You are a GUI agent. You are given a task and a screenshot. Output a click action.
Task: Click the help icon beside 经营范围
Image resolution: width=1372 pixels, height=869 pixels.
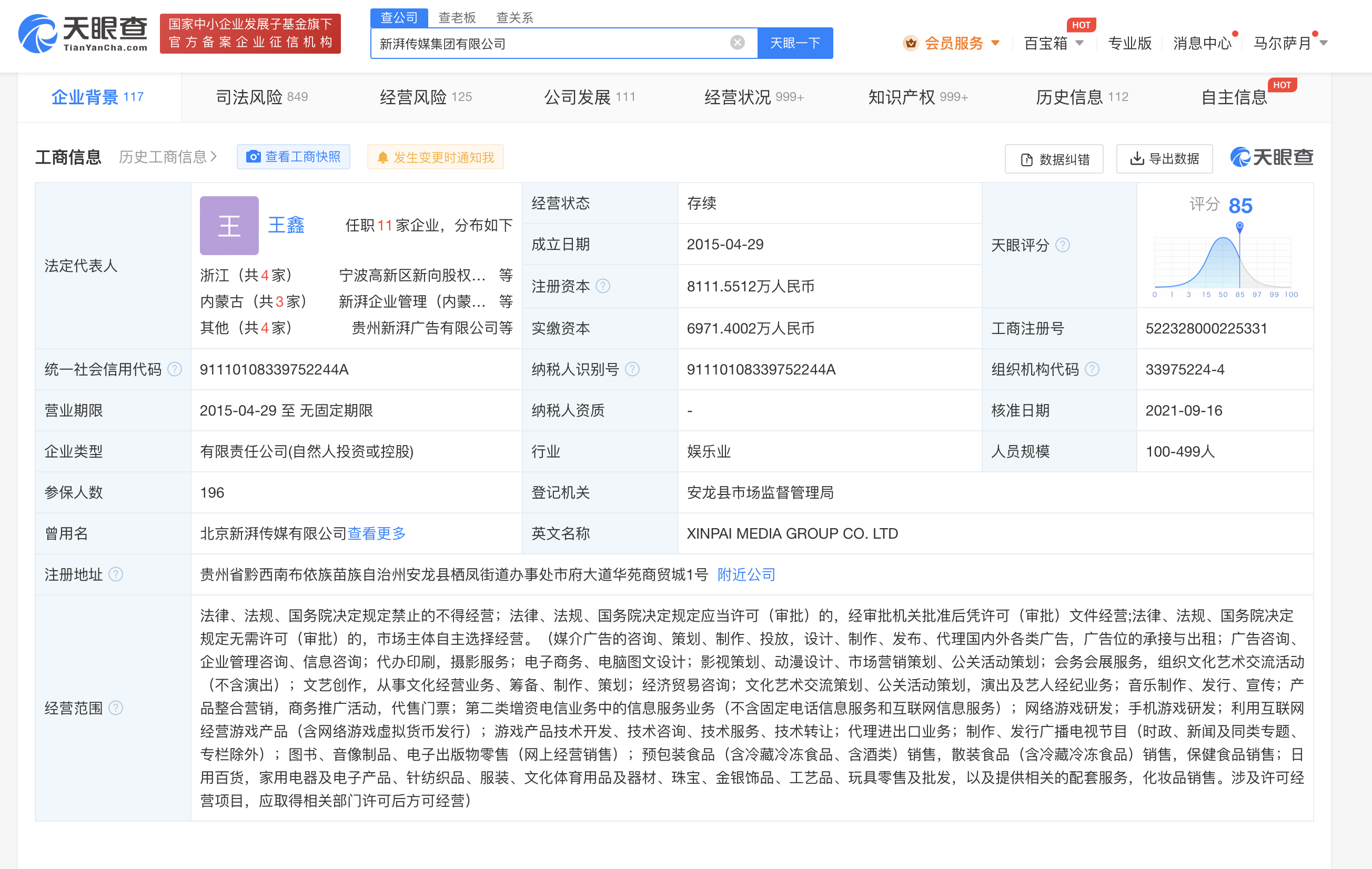[116, 708]
